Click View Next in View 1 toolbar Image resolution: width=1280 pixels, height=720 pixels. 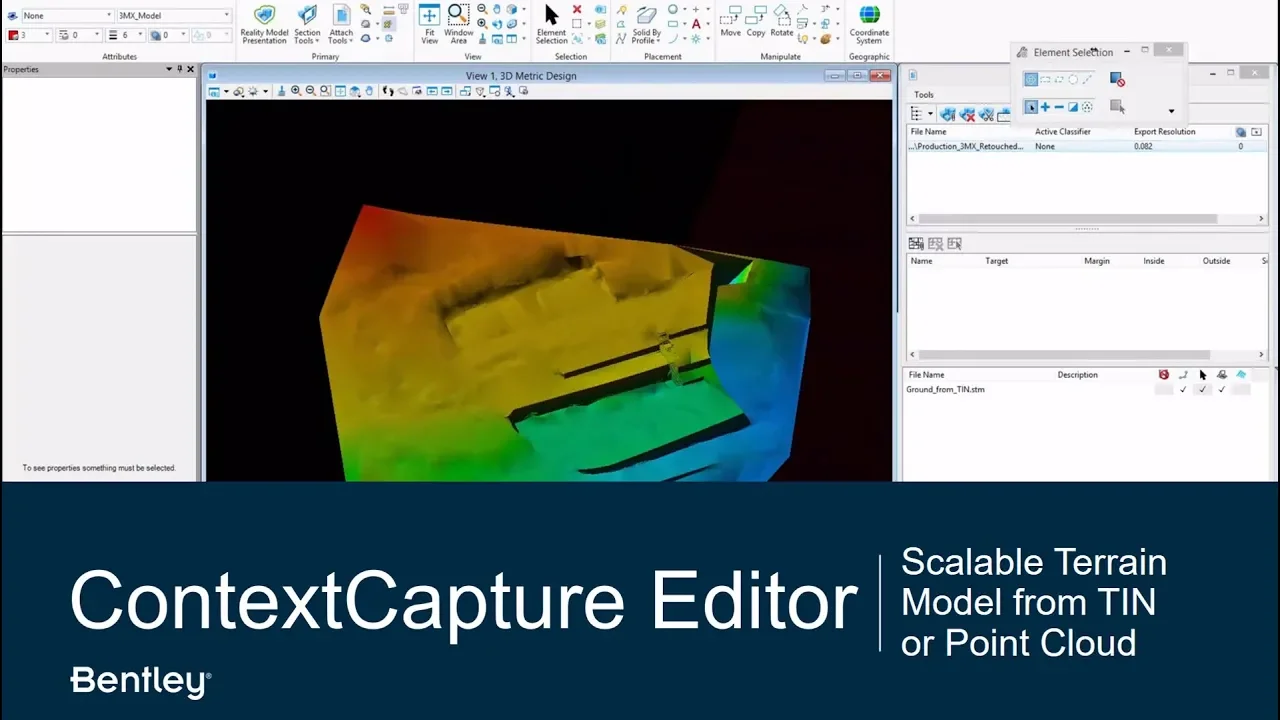[x=447, y=91]
